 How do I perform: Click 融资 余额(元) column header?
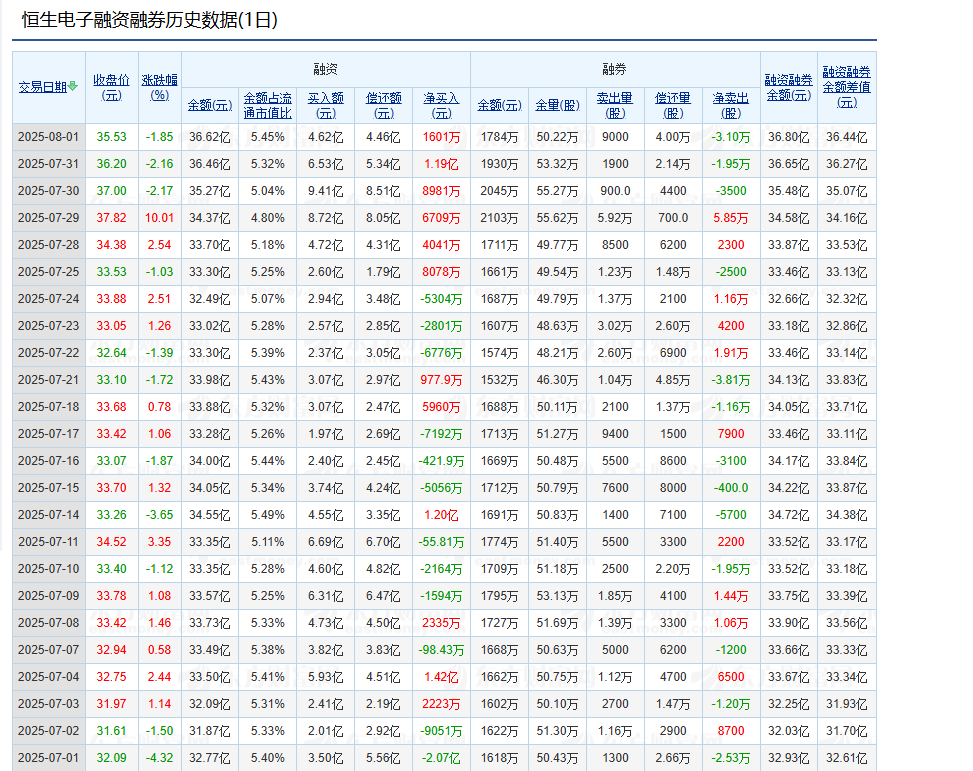coord(210,106)
